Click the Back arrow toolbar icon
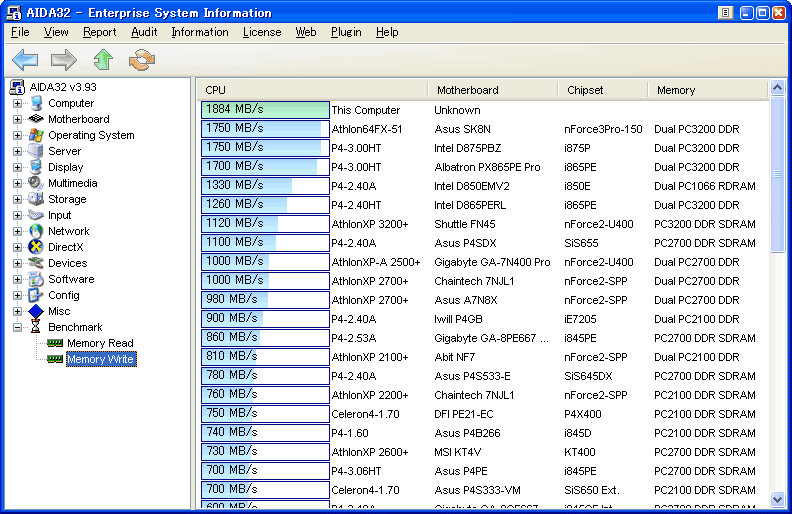This screenshot has width=792, height=514. [25, 60]
